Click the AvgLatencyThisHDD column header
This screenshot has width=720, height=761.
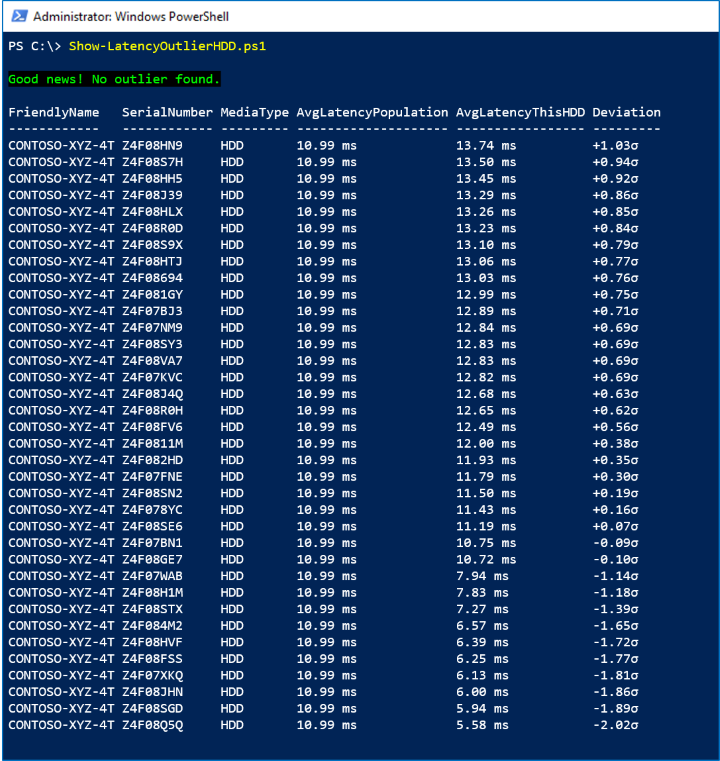[x=521, y=113]
